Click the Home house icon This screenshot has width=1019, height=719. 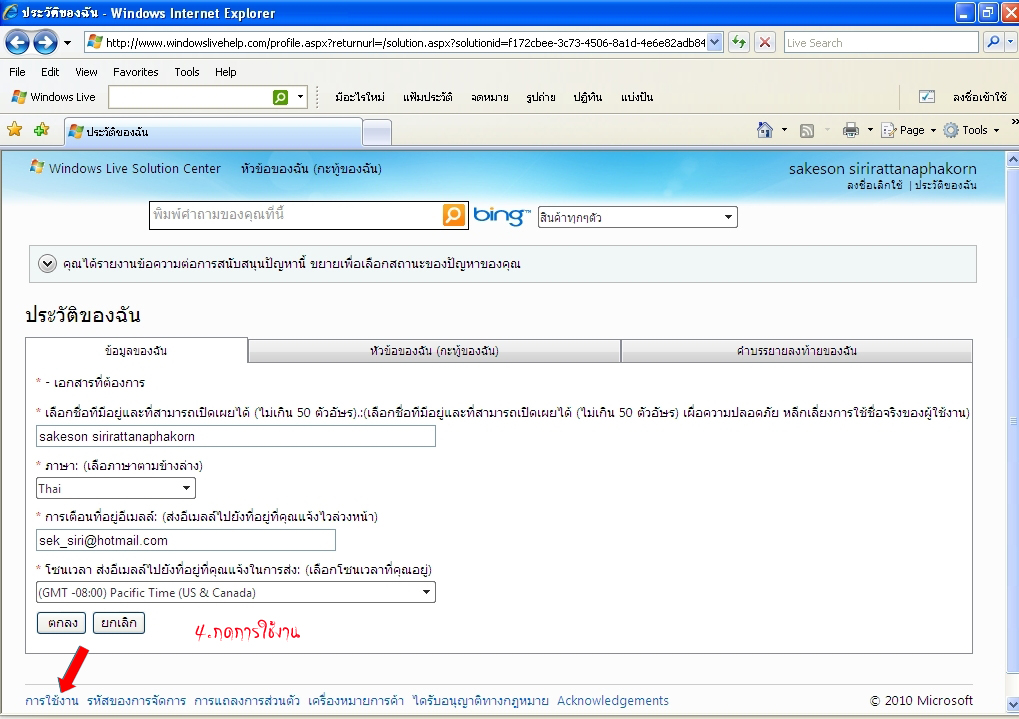click(x=765, y=130)
